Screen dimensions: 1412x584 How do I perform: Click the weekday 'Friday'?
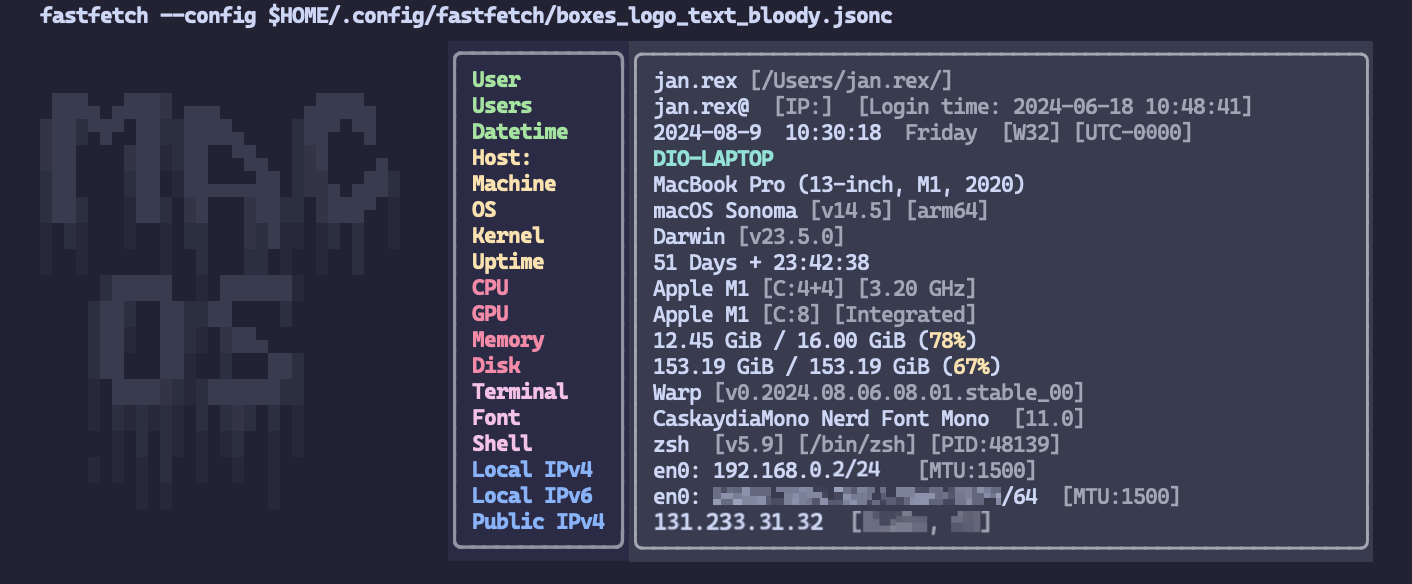(x=941, y=132)
